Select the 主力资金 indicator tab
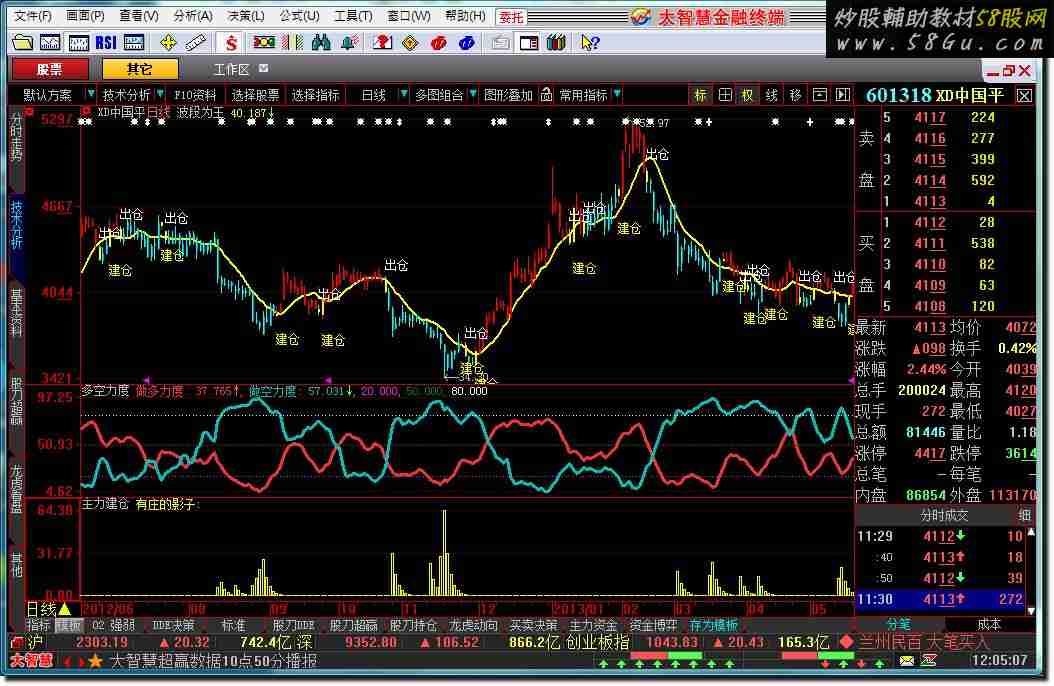This screenshot has width=1054, height=686. coord(593,626)
